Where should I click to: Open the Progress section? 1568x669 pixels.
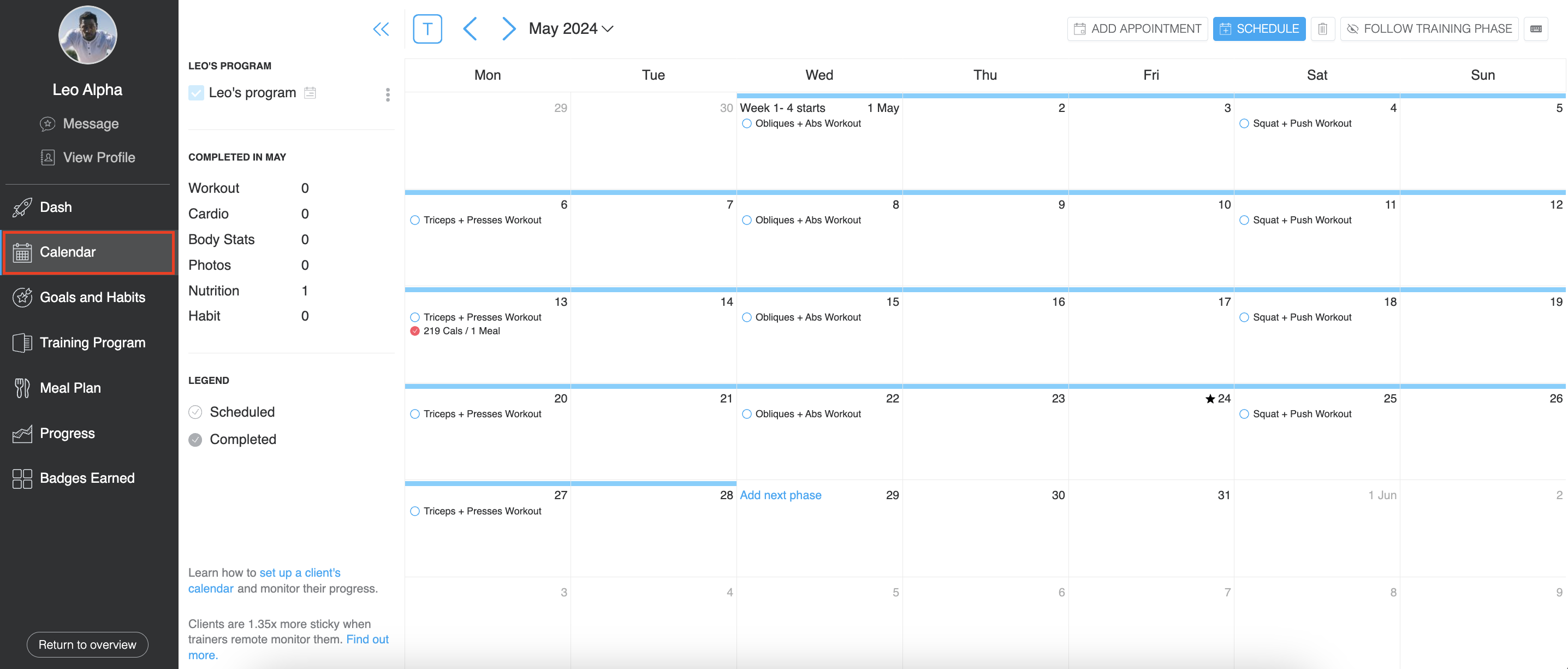[67, 433]
